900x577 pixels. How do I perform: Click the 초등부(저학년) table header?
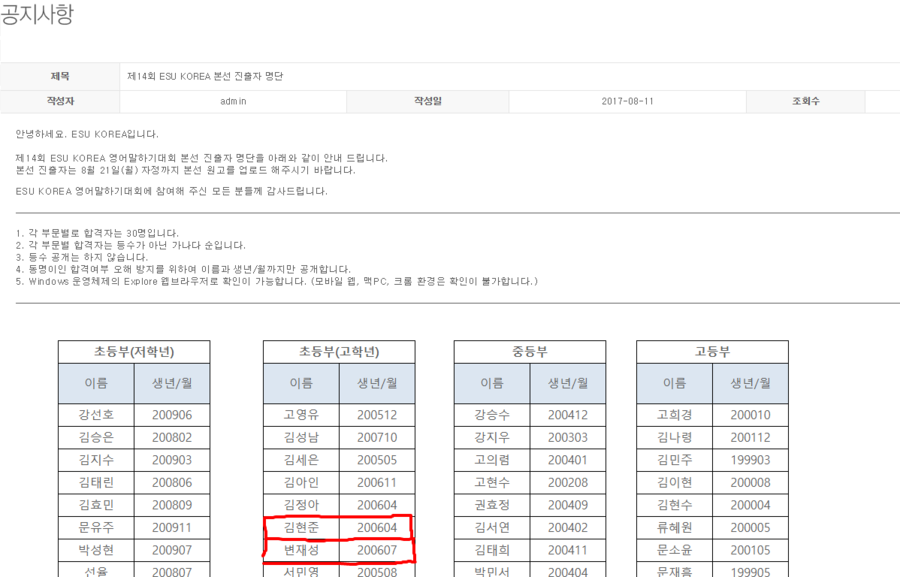(134, 352)
